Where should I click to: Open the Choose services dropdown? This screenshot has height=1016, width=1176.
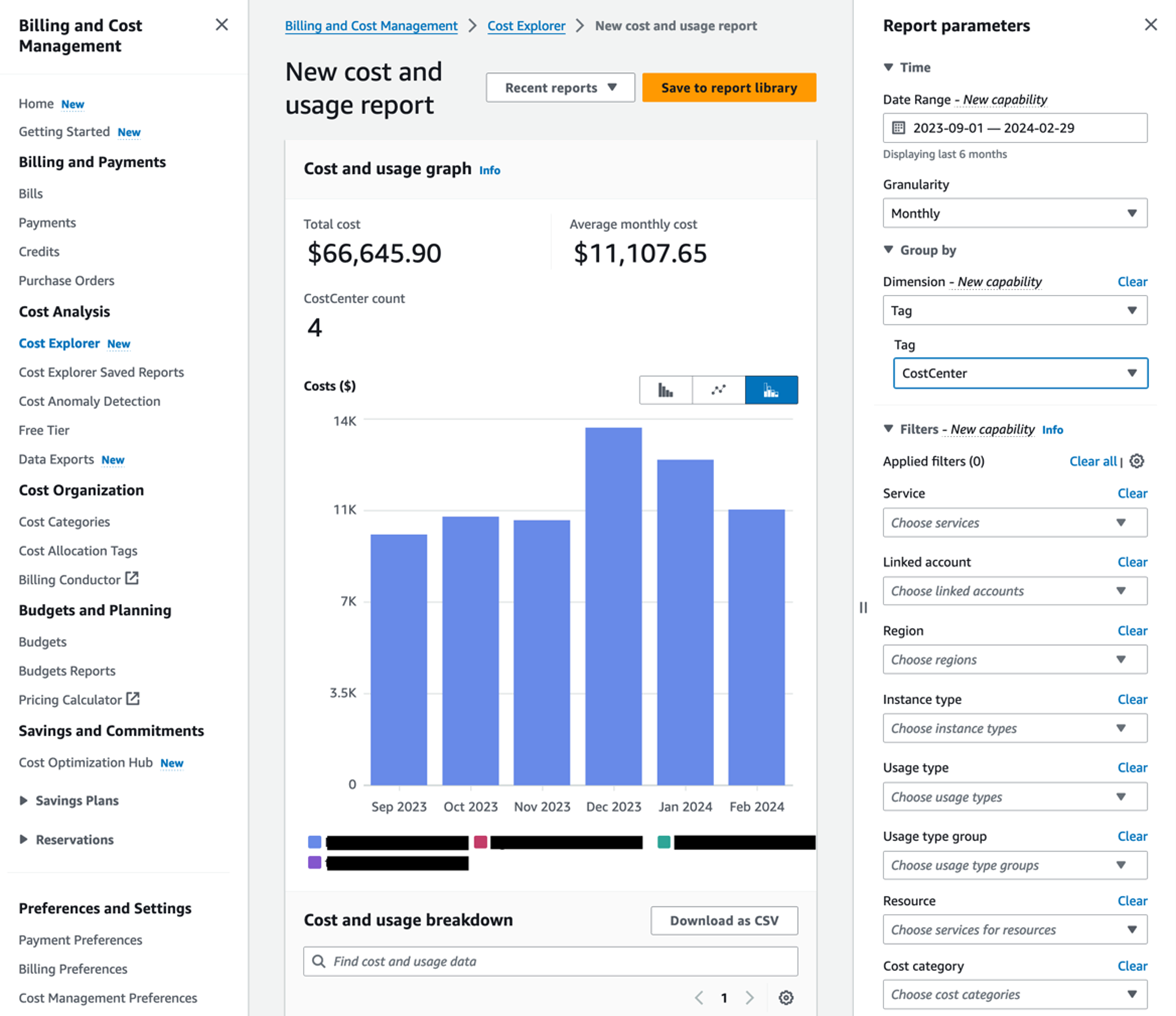tap(1014, 523)
